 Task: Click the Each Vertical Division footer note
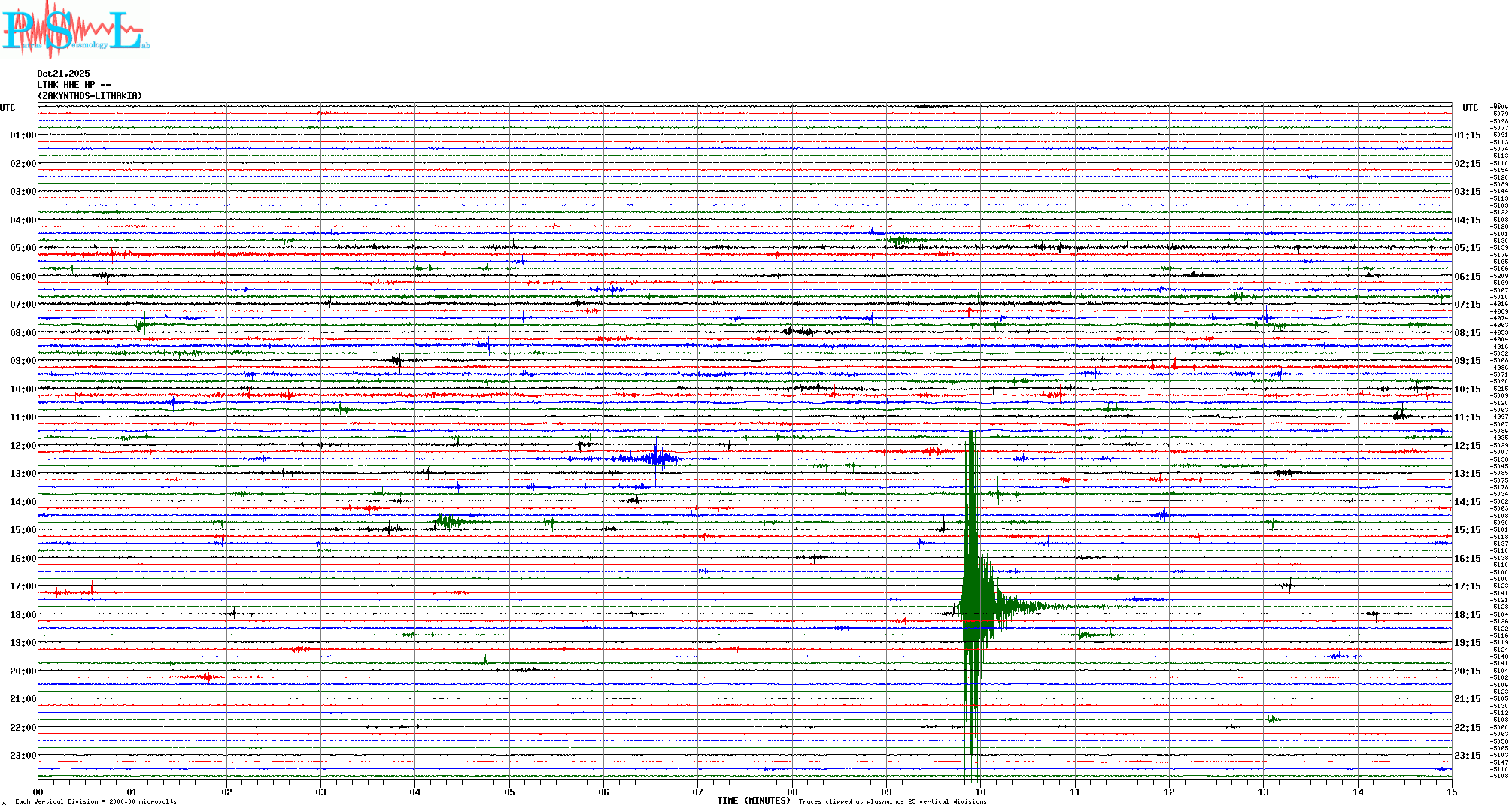(x=96, y=801)
